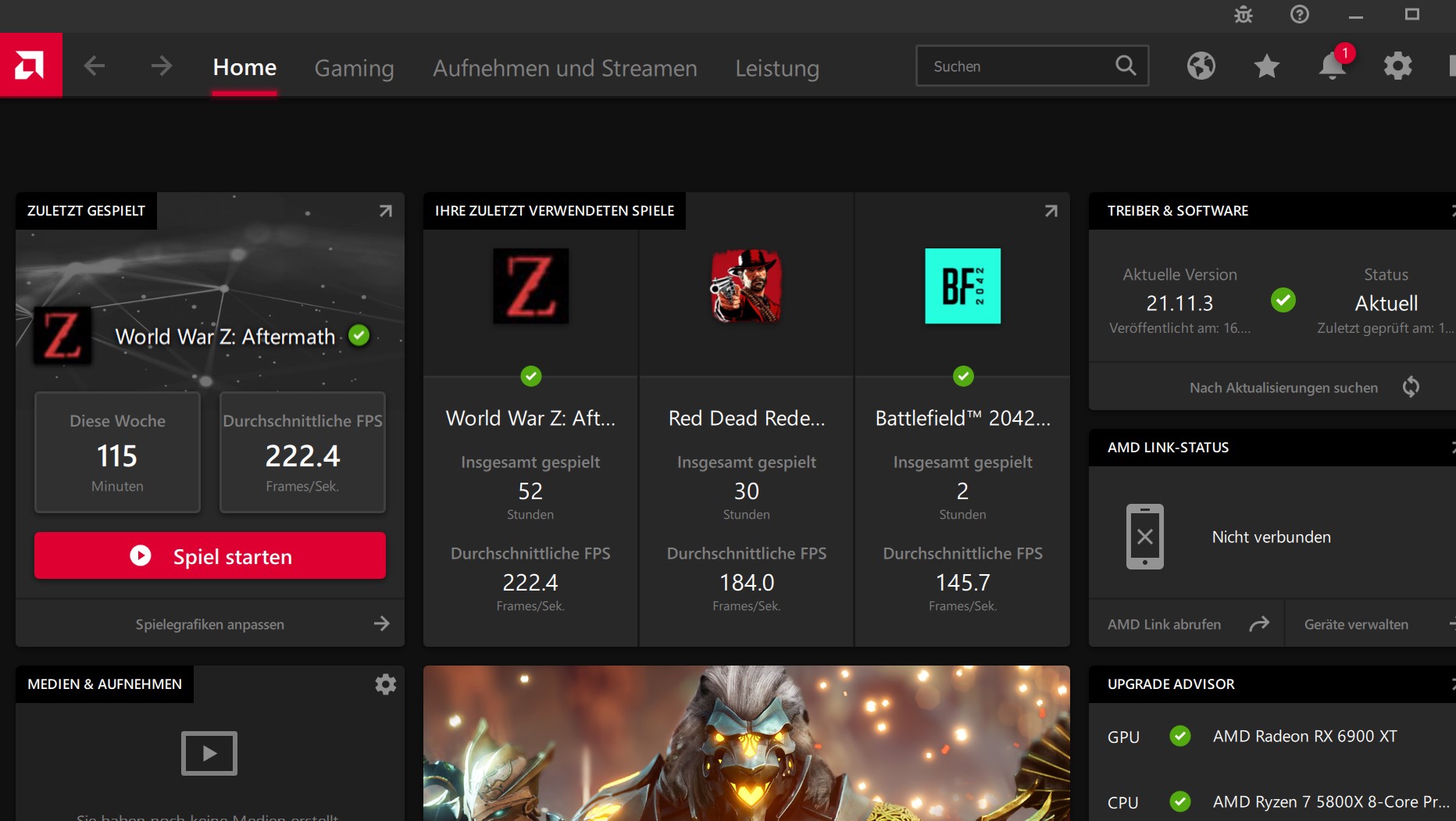The image size is (1456, 821).
Task: Click the driver version green checkmark
Action: tap(1283, 300)
